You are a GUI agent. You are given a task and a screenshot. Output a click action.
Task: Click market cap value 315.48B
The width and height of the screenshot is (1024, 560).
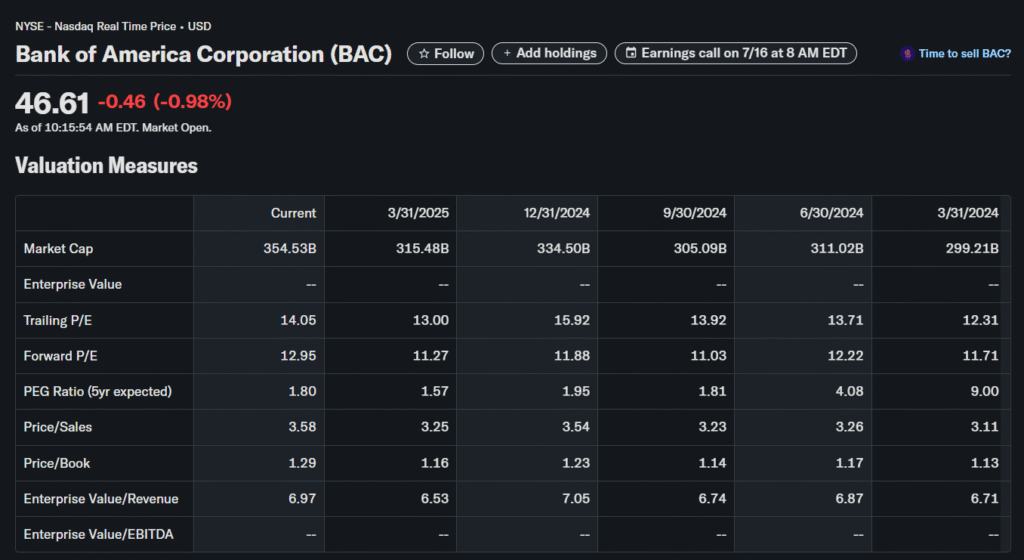[x=422, y=249]
